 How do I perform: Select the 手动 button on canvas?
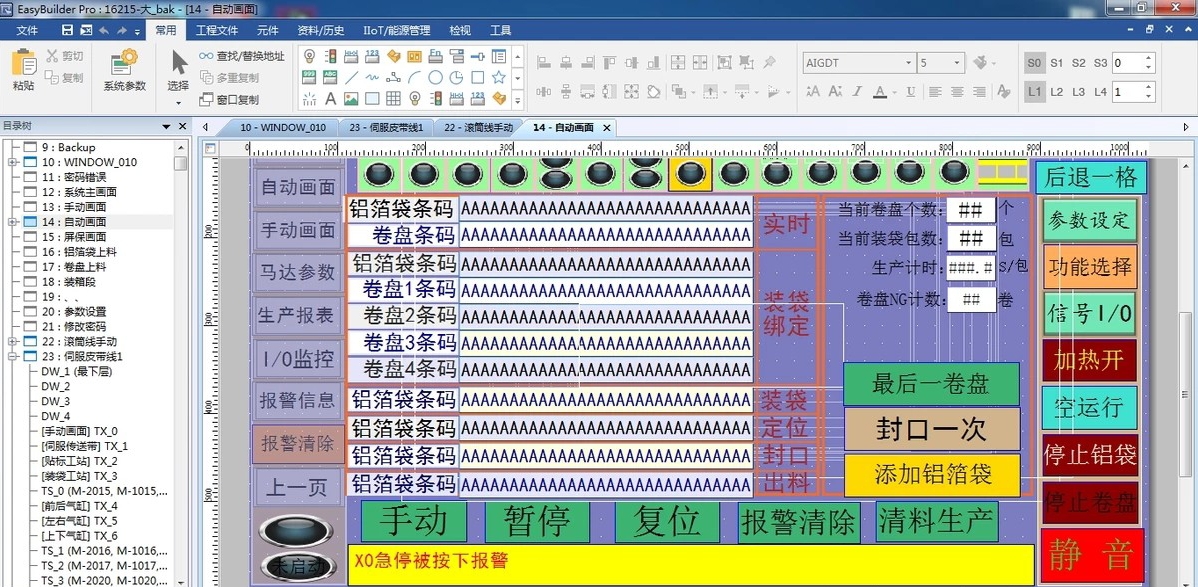(x=413, y=521)
